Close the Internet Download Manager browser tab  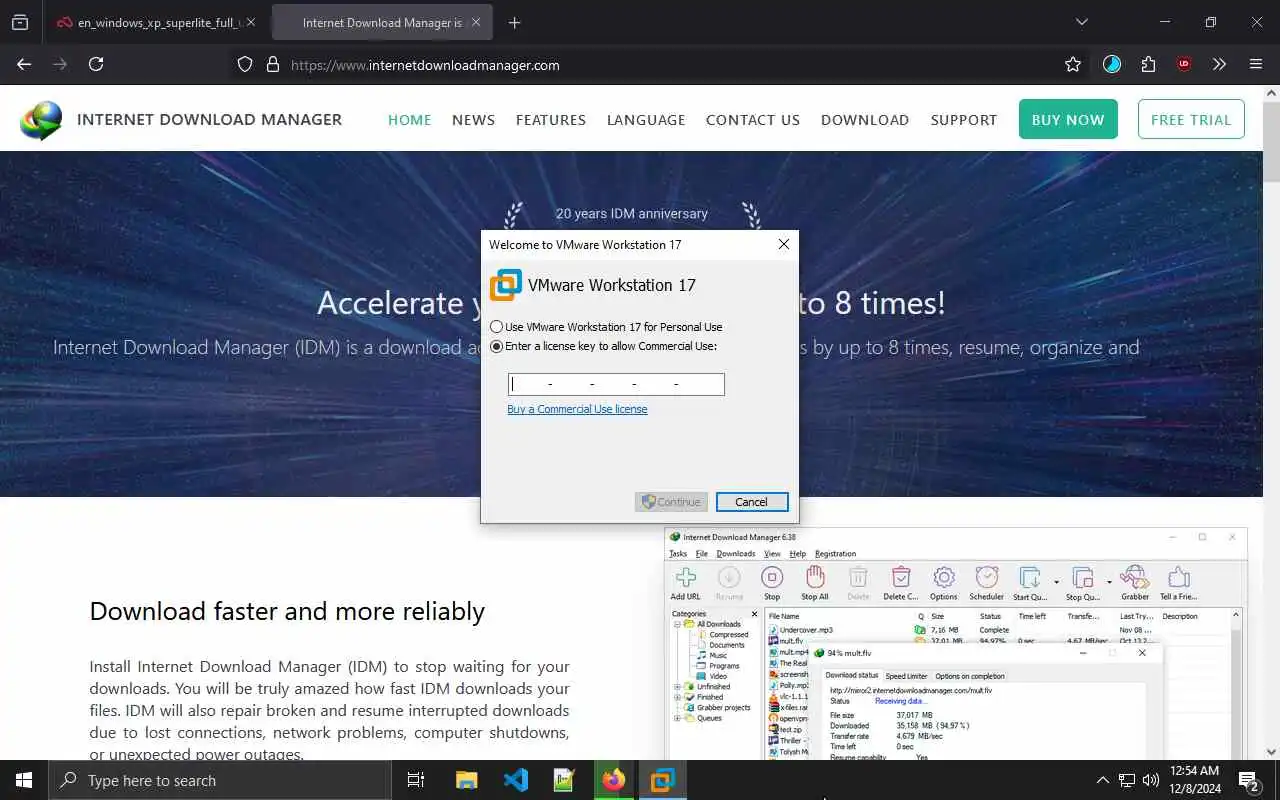tap(476, 22)
